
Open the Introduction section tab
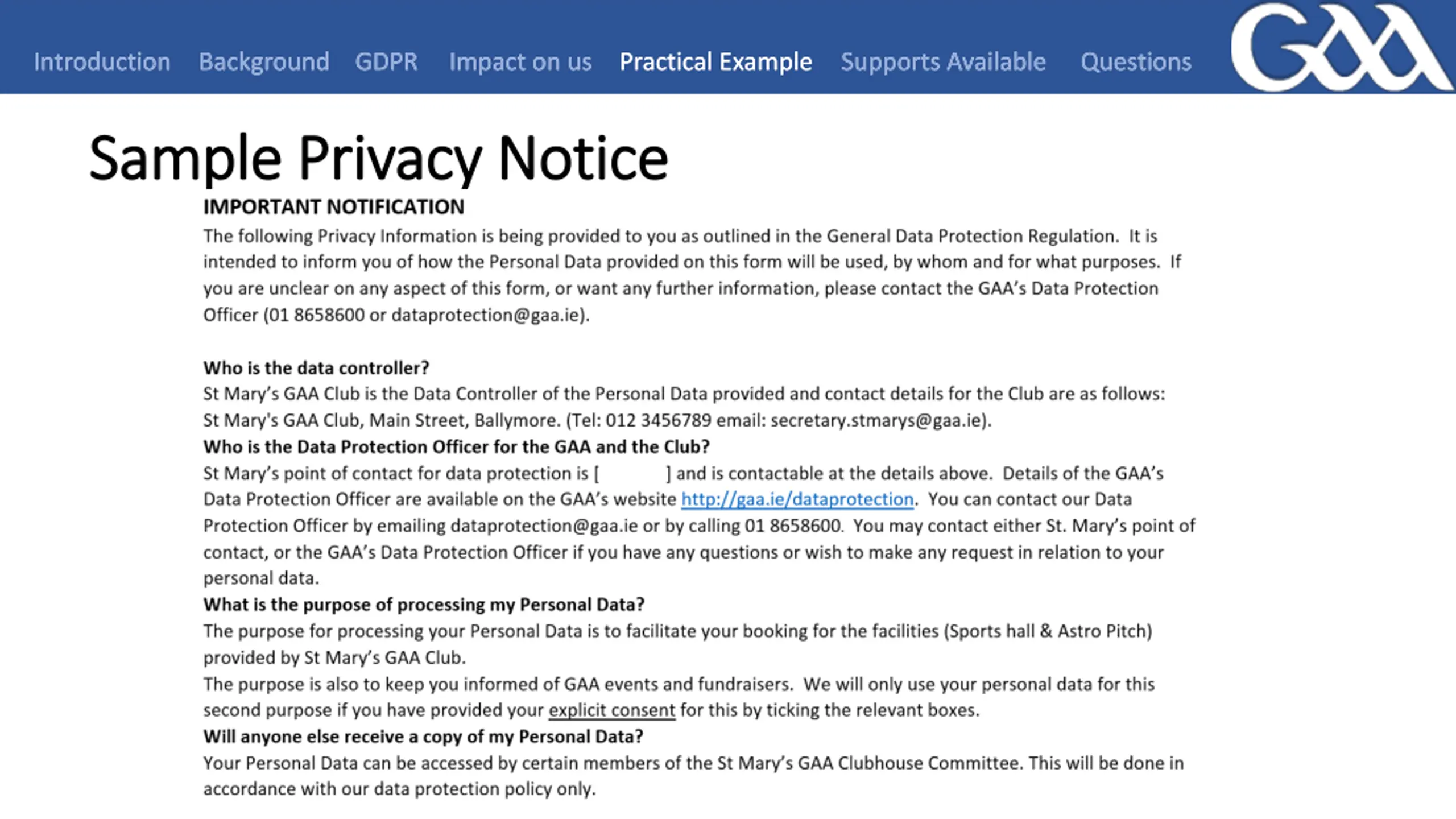pos(102,61)
